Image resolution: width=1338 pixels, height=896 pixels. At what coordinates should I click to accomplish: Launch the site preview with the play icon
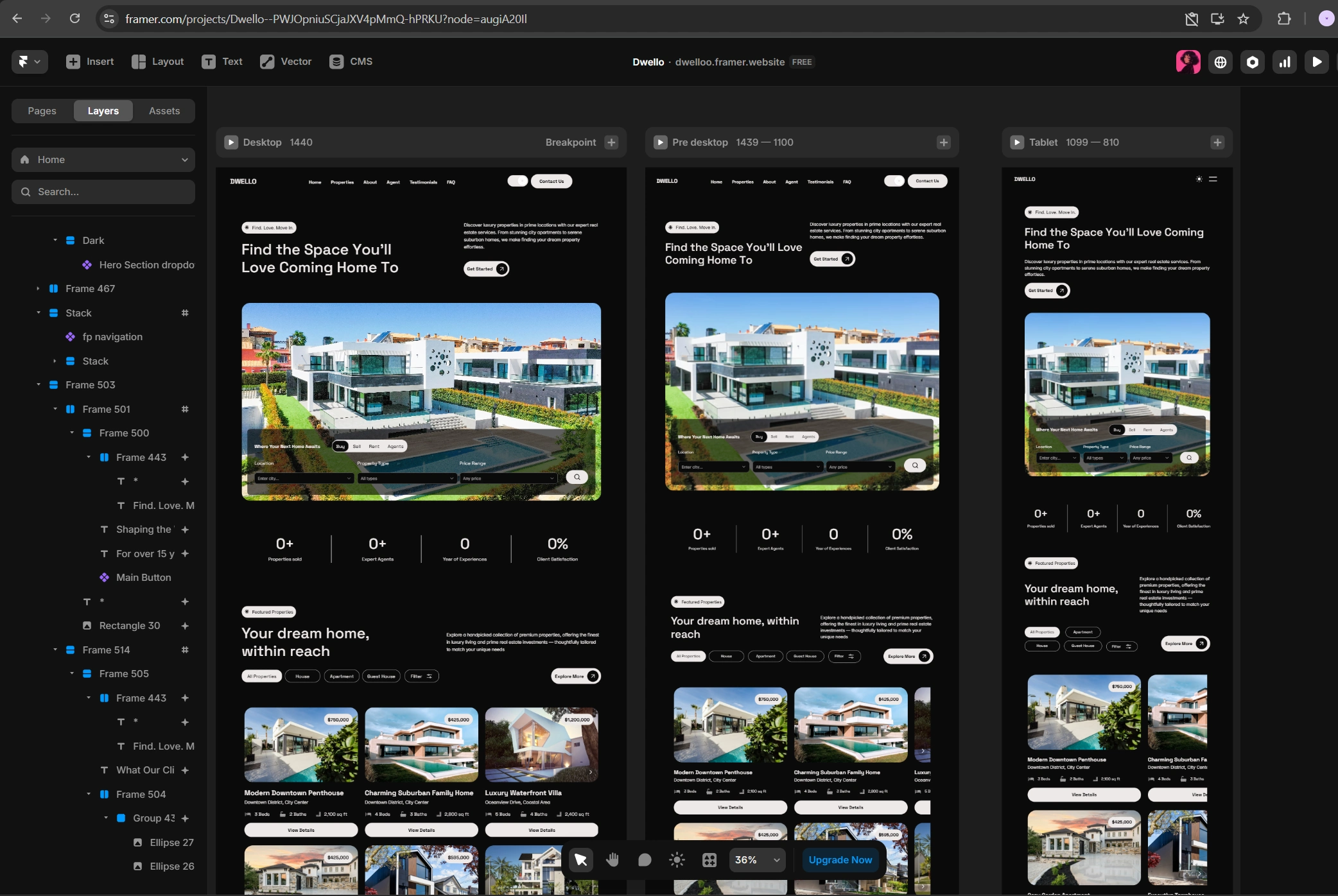coord(1317,62)
